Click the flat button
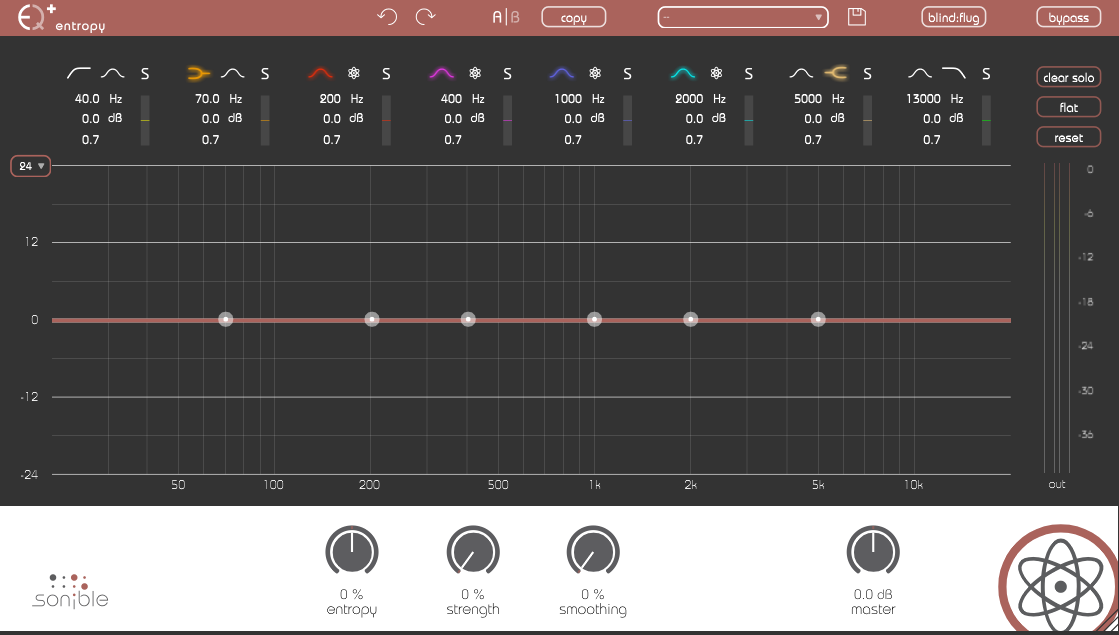 pos(1068,107)
